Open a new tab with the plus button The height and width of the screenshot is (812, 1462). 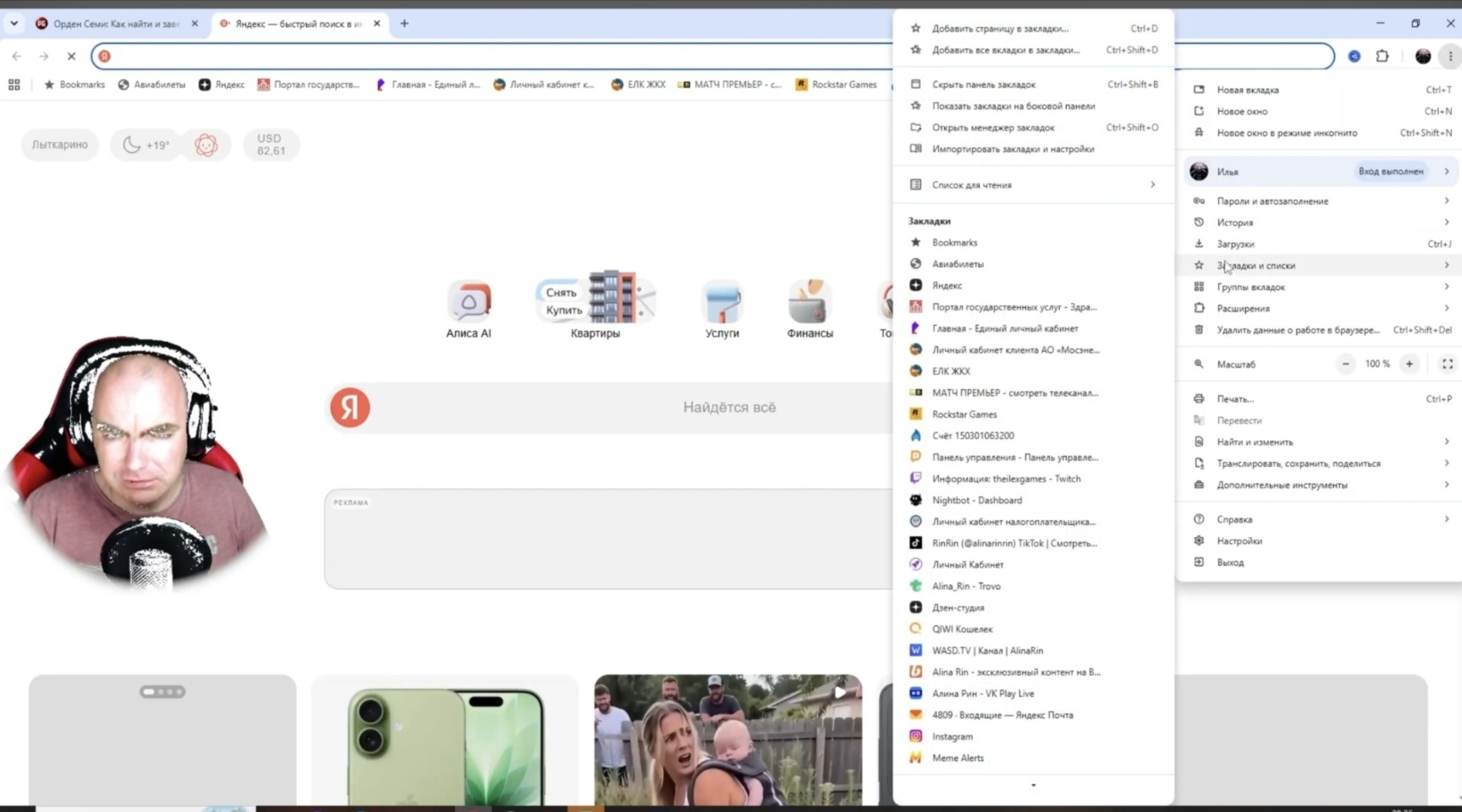tap(404, 24)
